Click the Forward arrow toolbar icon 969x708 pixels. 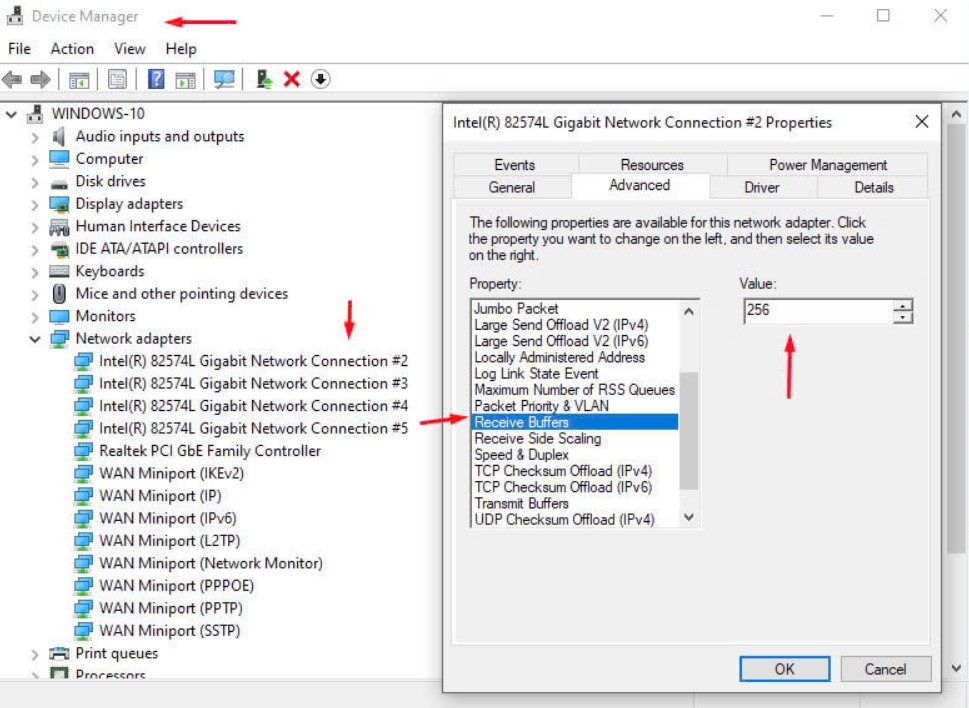tap(40, 79)
